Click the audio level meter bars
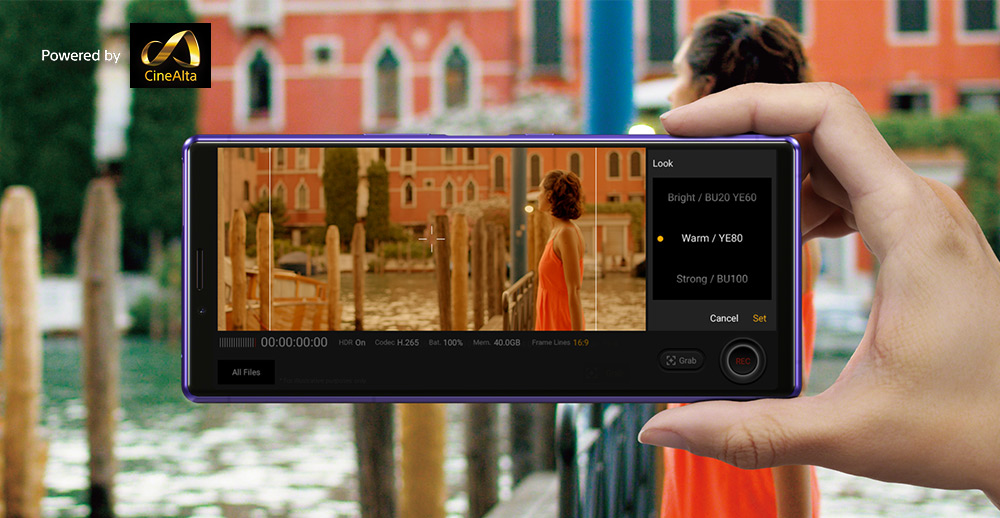This screenshot has width=1000, height=518. (237, 343)
